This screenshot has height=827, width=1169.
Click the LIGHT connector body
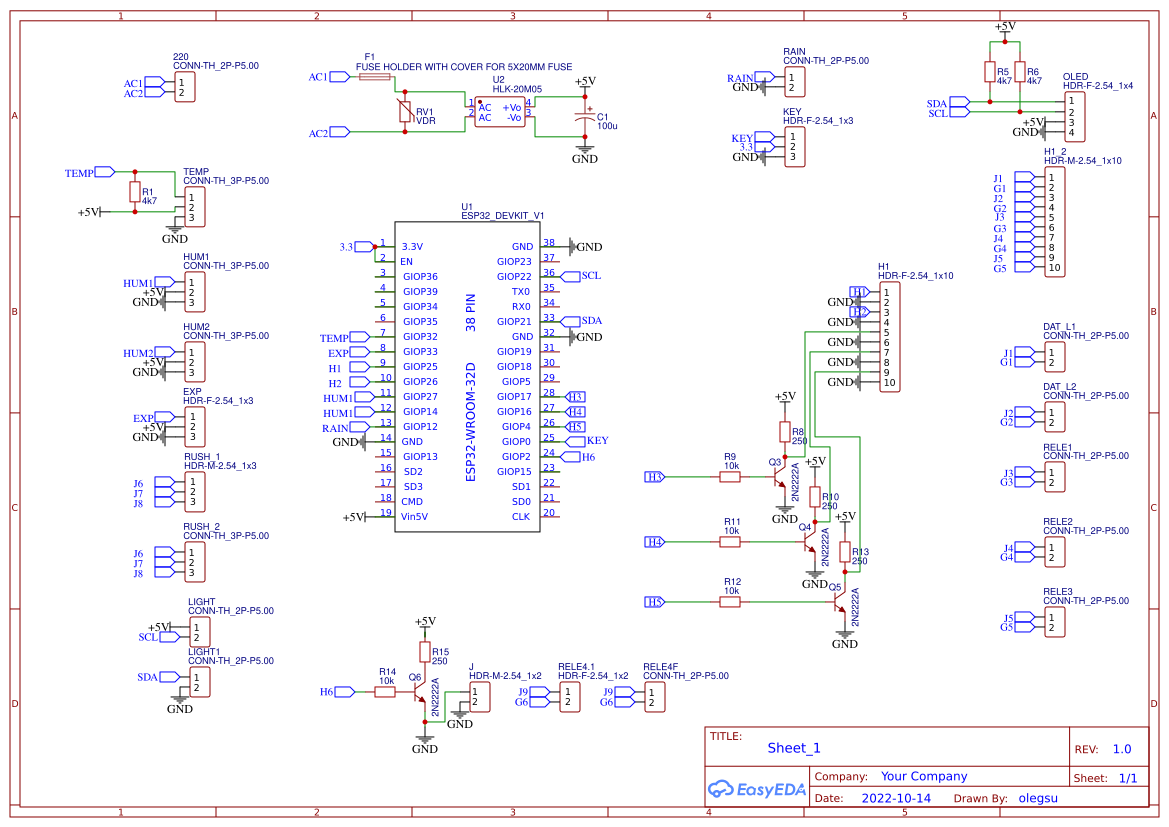pos(200,632)
